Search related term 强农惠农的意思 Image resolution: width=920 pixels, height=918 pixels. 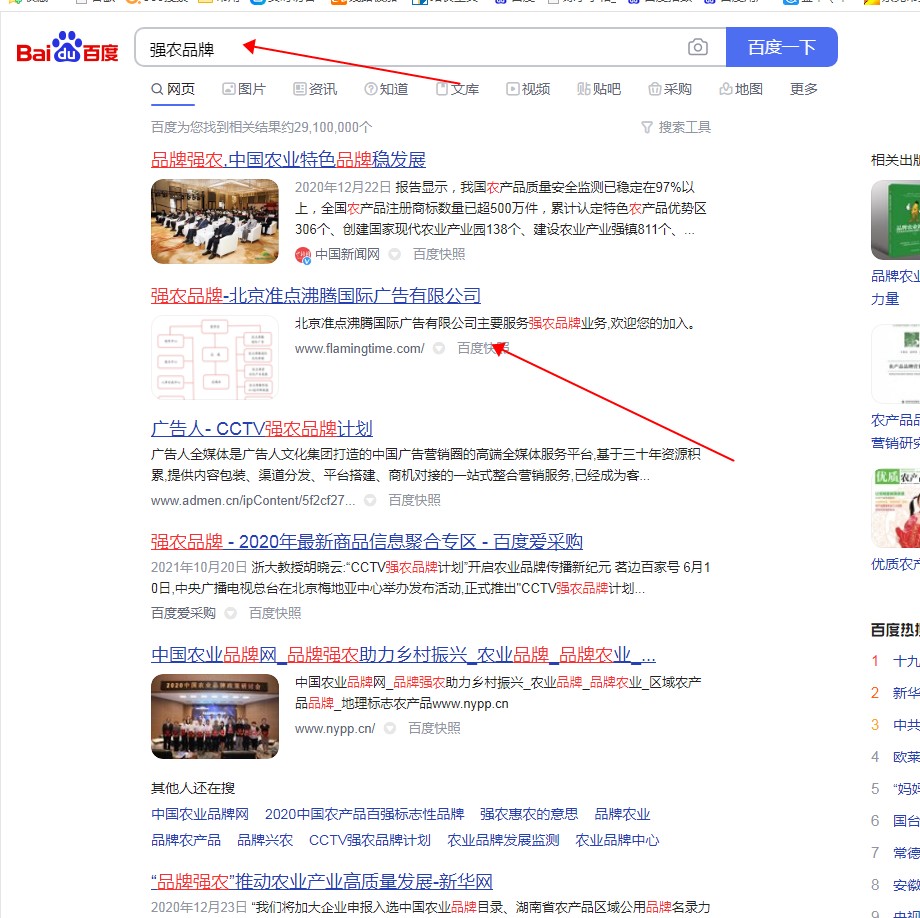coord(529,814)
